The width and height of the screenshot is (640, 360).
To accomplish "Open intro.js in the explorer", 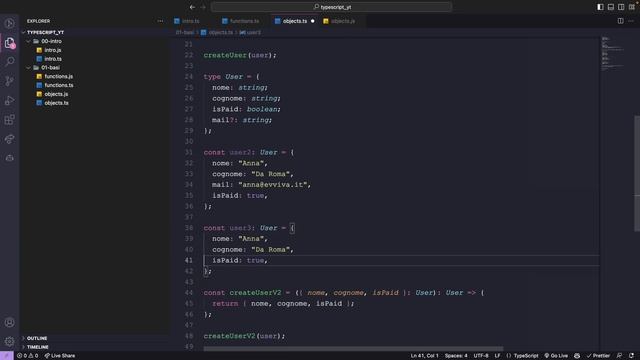I will pyautogui.click(x=53, y=50).
